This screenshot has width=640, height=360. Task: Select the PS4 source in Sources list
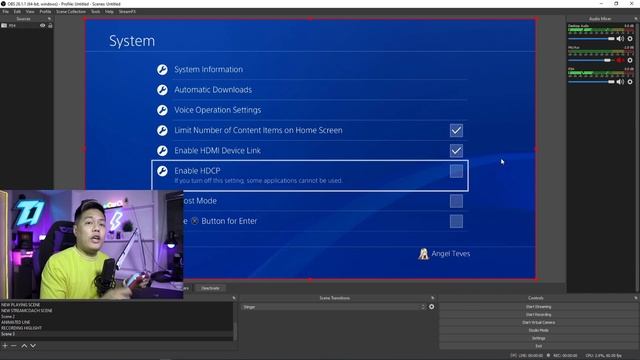[x=27, y=25]
